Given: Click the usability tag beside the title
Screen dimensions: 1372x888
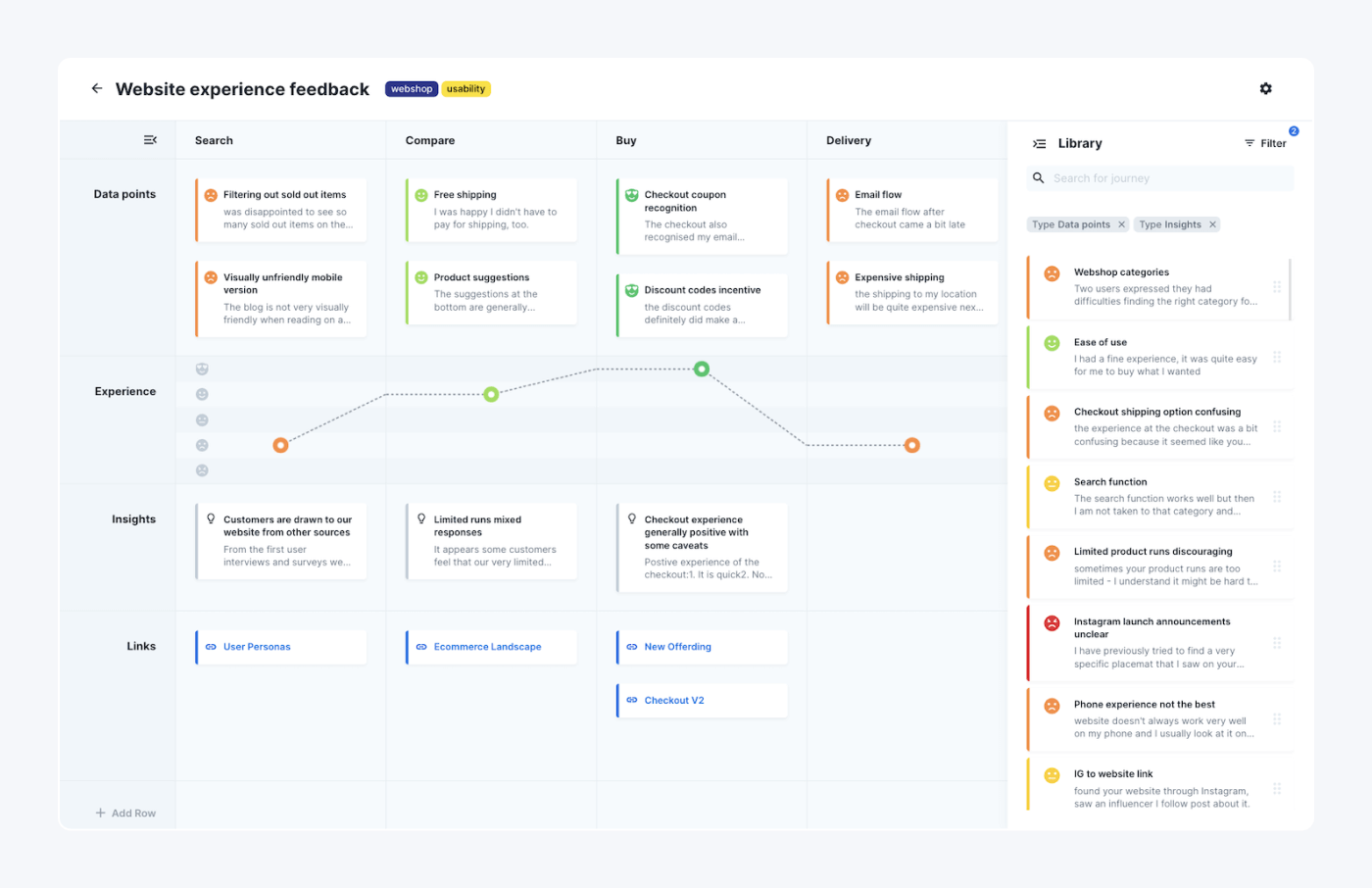Looking at the screenshot, I should pos(465,88).
